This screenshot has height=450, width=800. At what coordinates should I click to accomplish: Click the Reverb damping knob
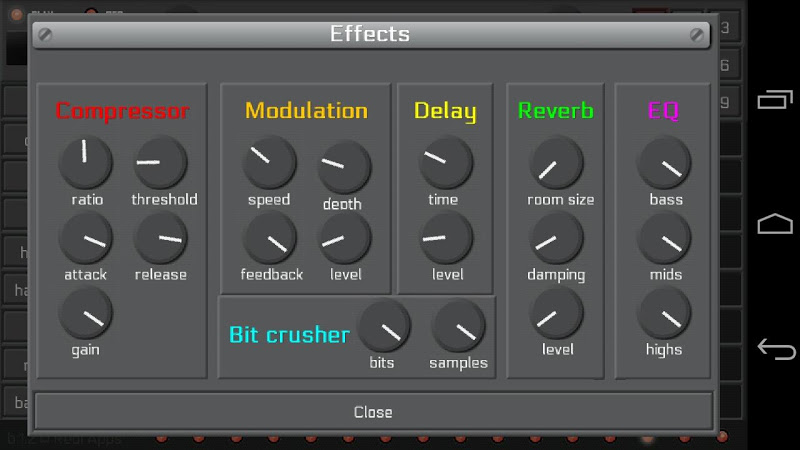click(556, 238)
